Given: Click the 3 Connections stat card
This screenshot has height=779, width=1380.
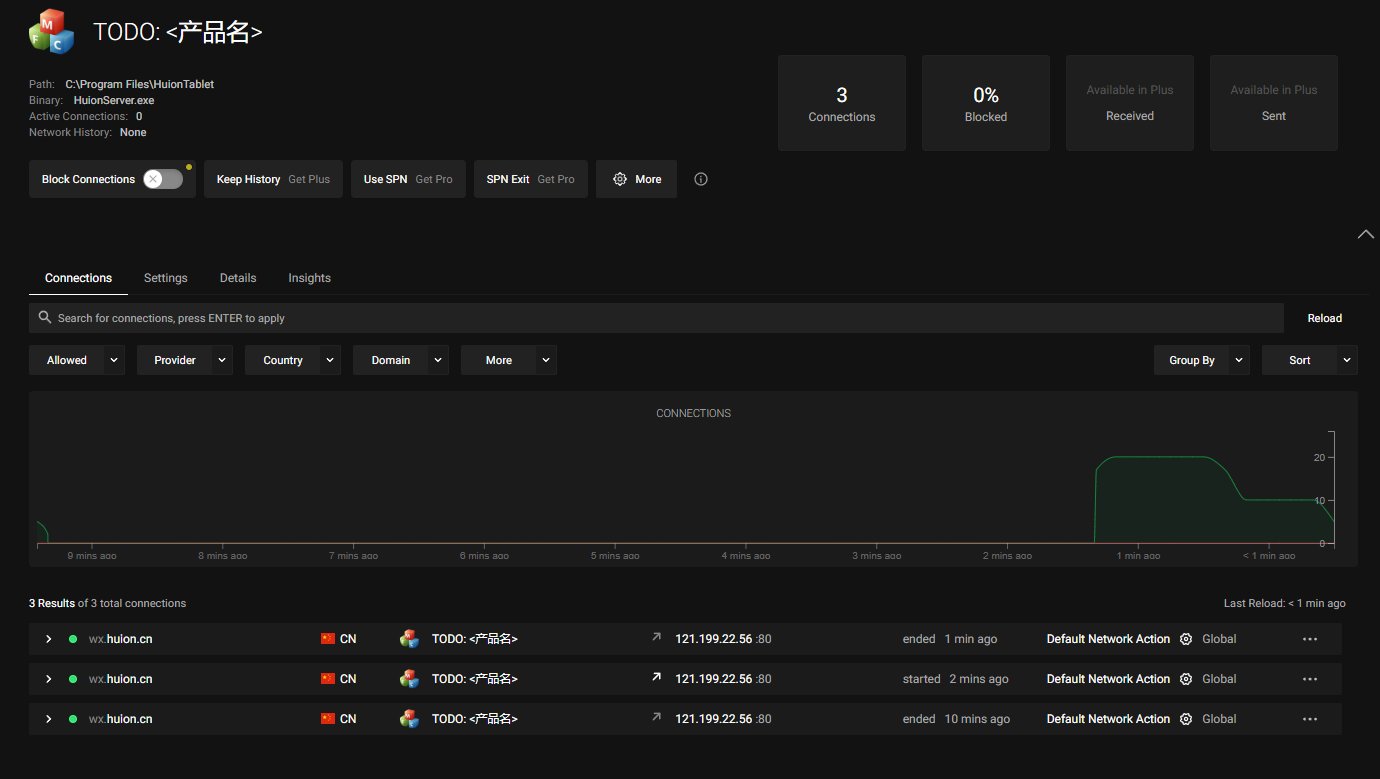Looking at the screenshot, I should (x=842, y=103).
